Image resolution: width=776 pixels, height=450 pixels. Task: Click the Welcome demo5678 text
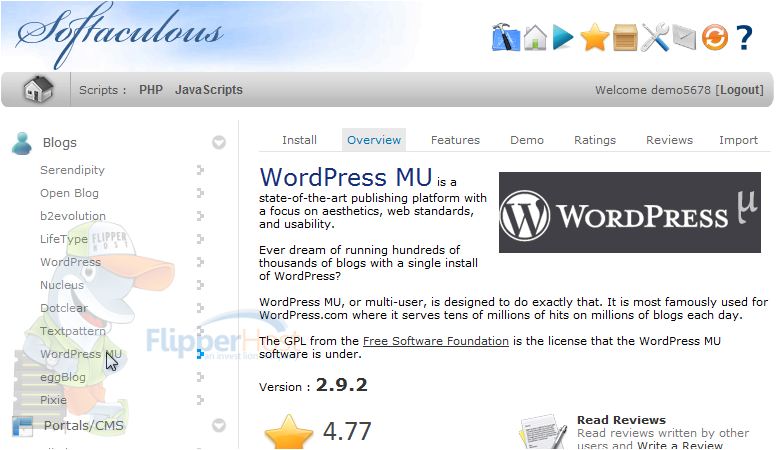click(652, 90)
